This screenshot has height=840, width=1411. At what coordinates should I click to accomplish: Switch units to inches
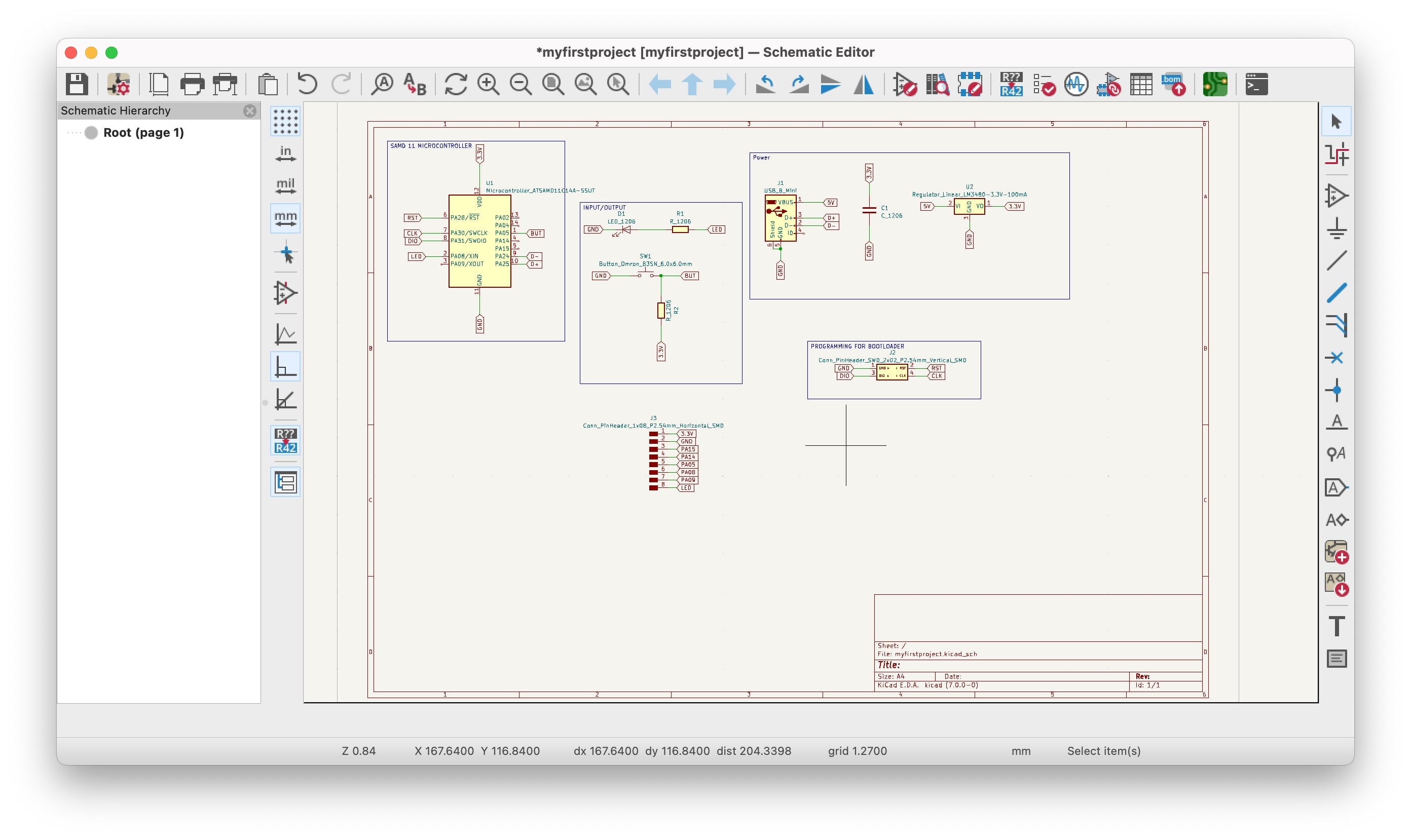[285, 154]
